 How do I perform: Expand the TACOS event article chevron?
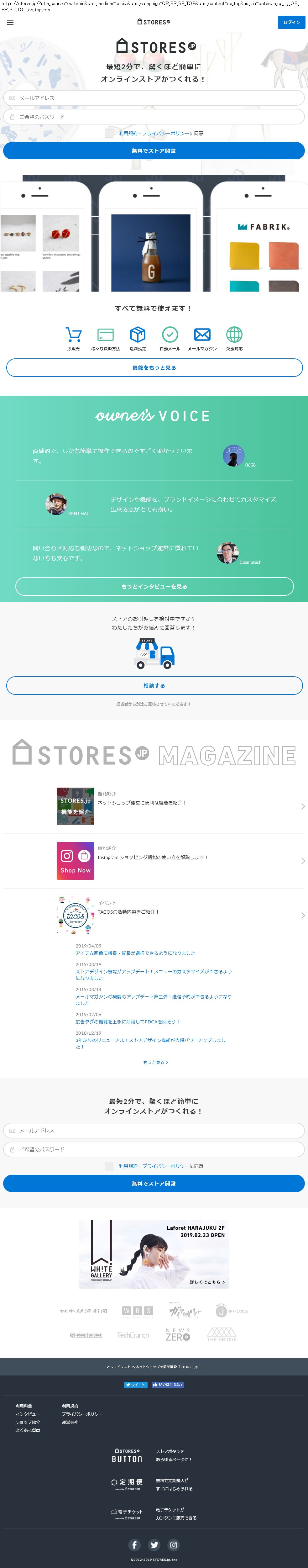click(x=303, y=916)
